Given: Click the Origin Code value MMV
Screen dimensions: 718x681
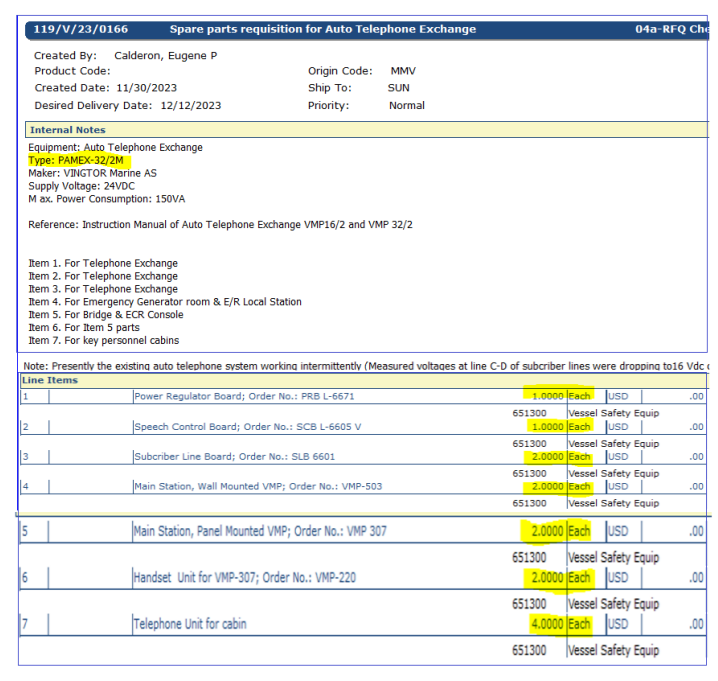Looking at the screenshot, I should (401, 72).
